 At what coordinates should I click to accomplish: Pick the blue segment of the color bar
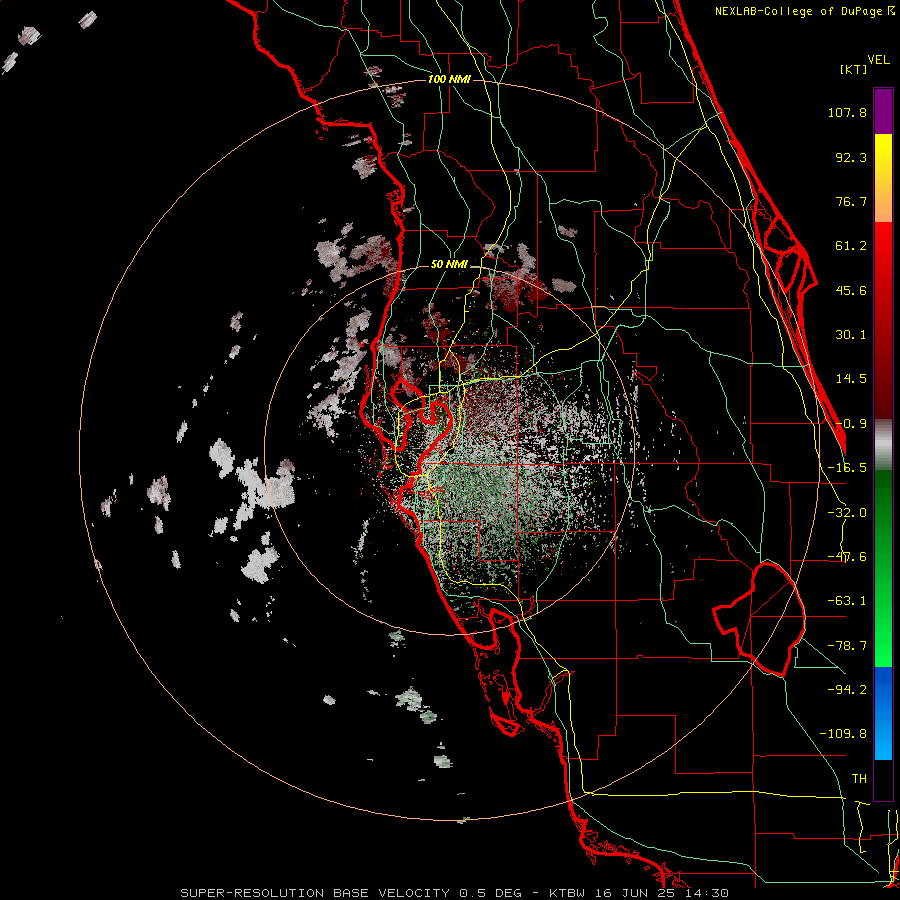(883, 713)
